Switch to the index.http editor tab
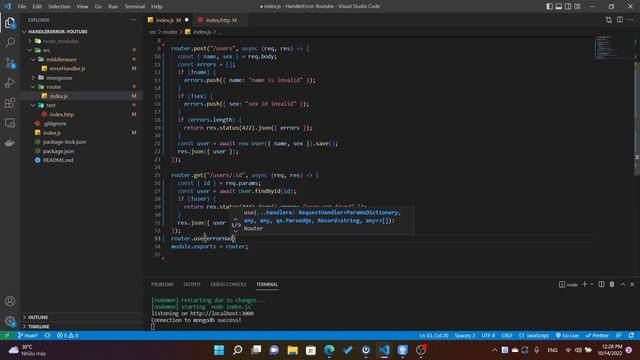Image resolution: width=640 pixels, height=360 pixels. click(218, 20)
